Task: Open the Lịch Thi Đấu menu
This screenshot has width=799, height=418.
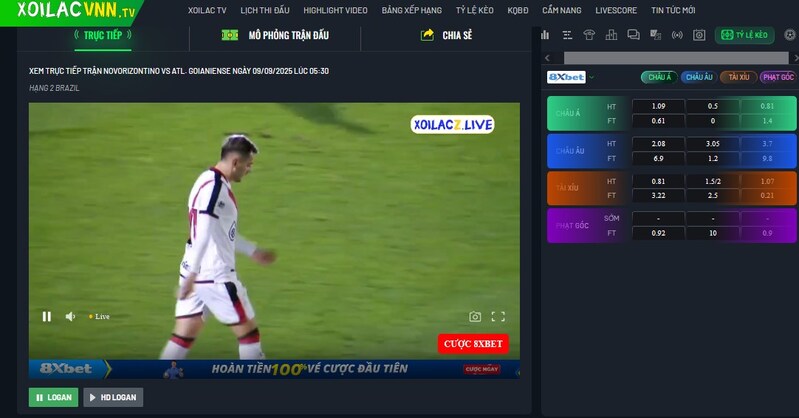Action: pyautogui.click(x=265, y=10)
